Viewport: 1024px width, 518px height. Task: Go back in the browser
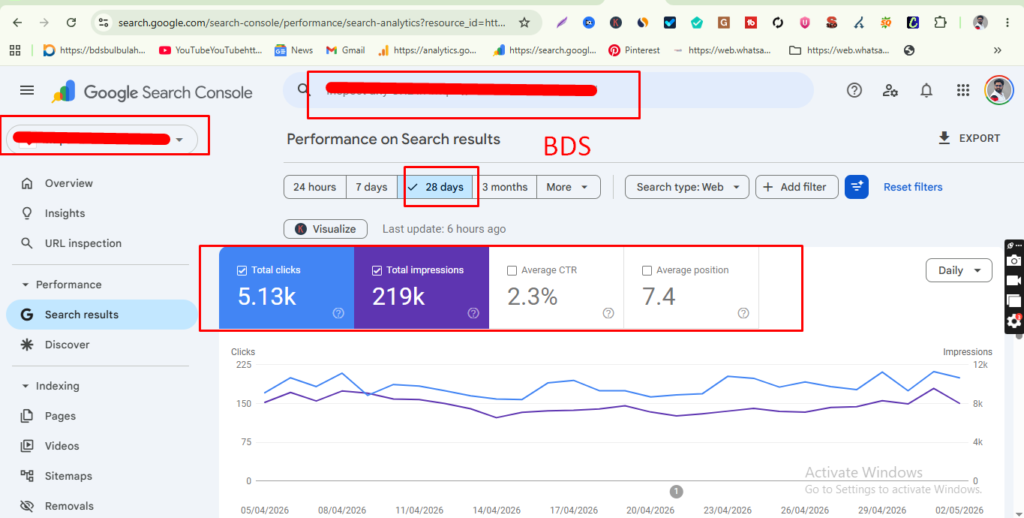[18, 23]
